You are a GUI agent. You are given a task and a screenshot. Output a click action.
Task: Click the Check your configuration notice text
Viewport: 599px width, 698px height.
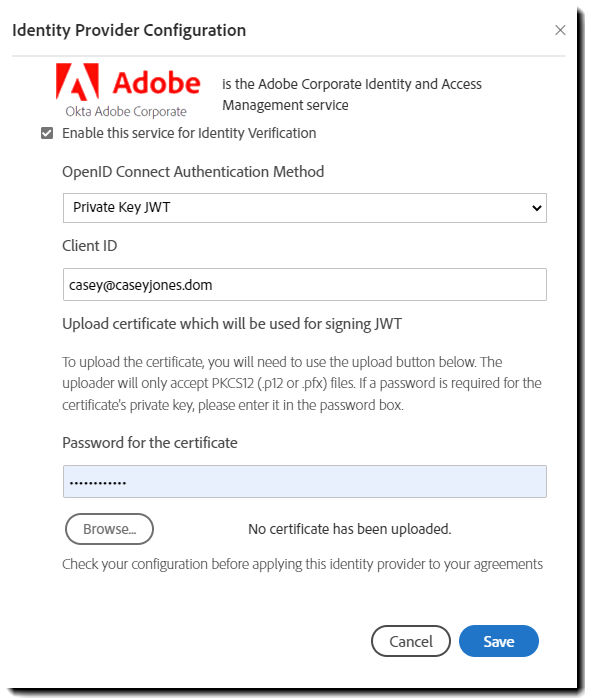pos(303,564)
